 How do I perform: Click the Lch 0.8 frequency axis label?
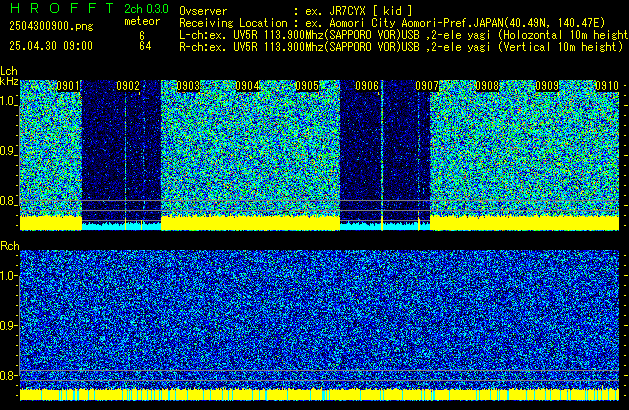coord(8,201)
